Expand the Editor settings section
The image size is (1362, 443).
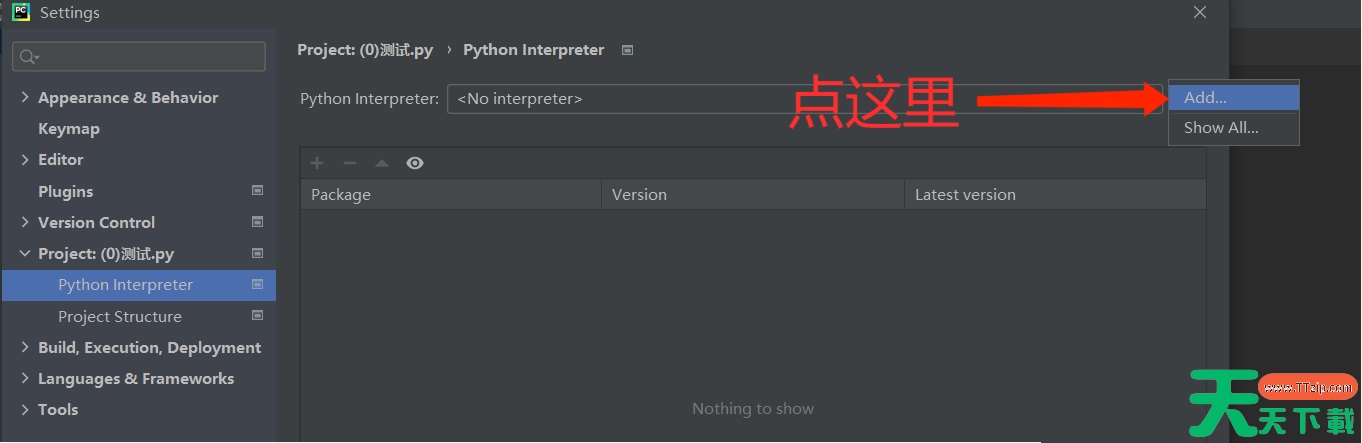tap(25, 160)
